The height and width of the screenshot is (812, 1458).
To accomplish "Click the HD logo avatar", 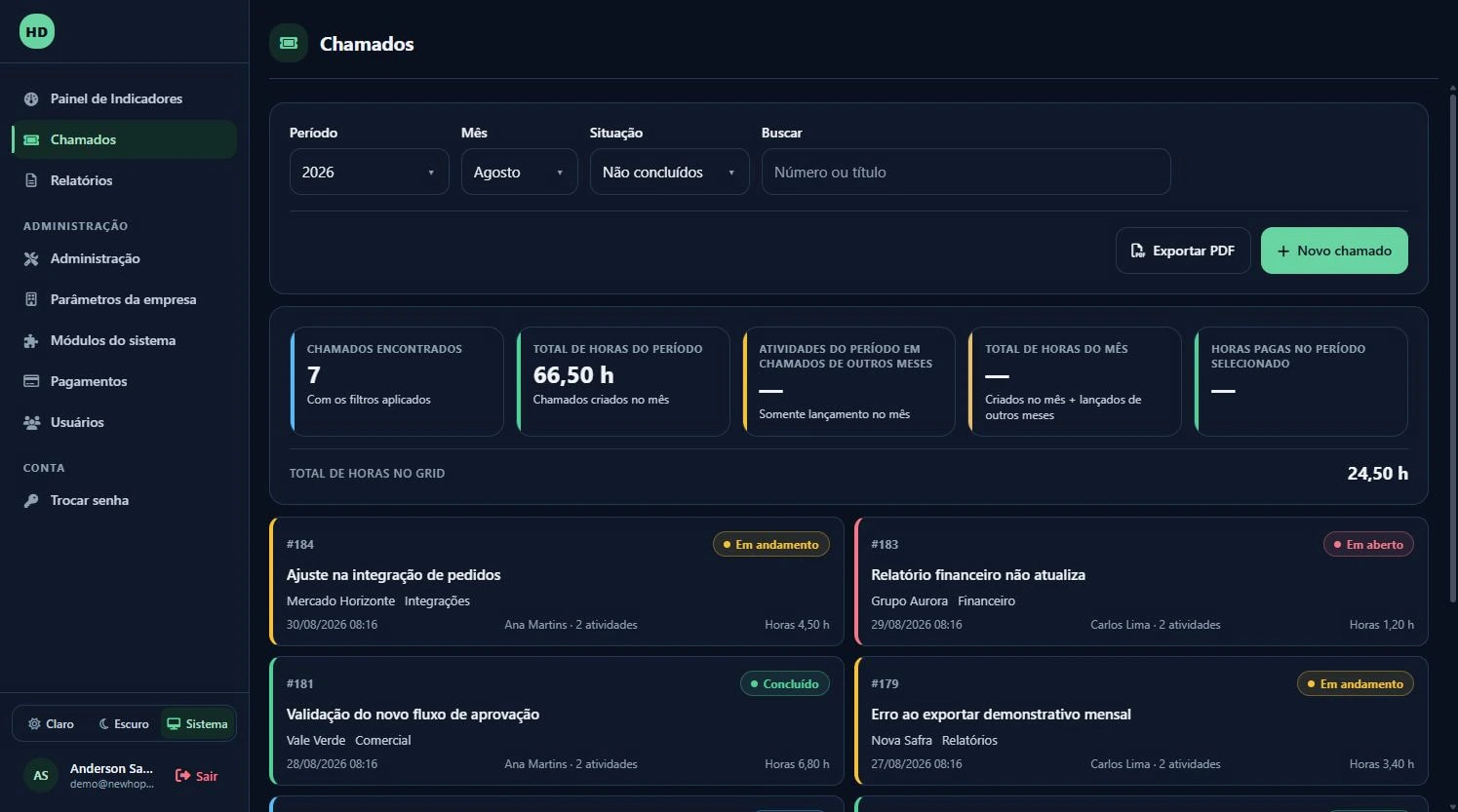I will [x=37, y=31].
